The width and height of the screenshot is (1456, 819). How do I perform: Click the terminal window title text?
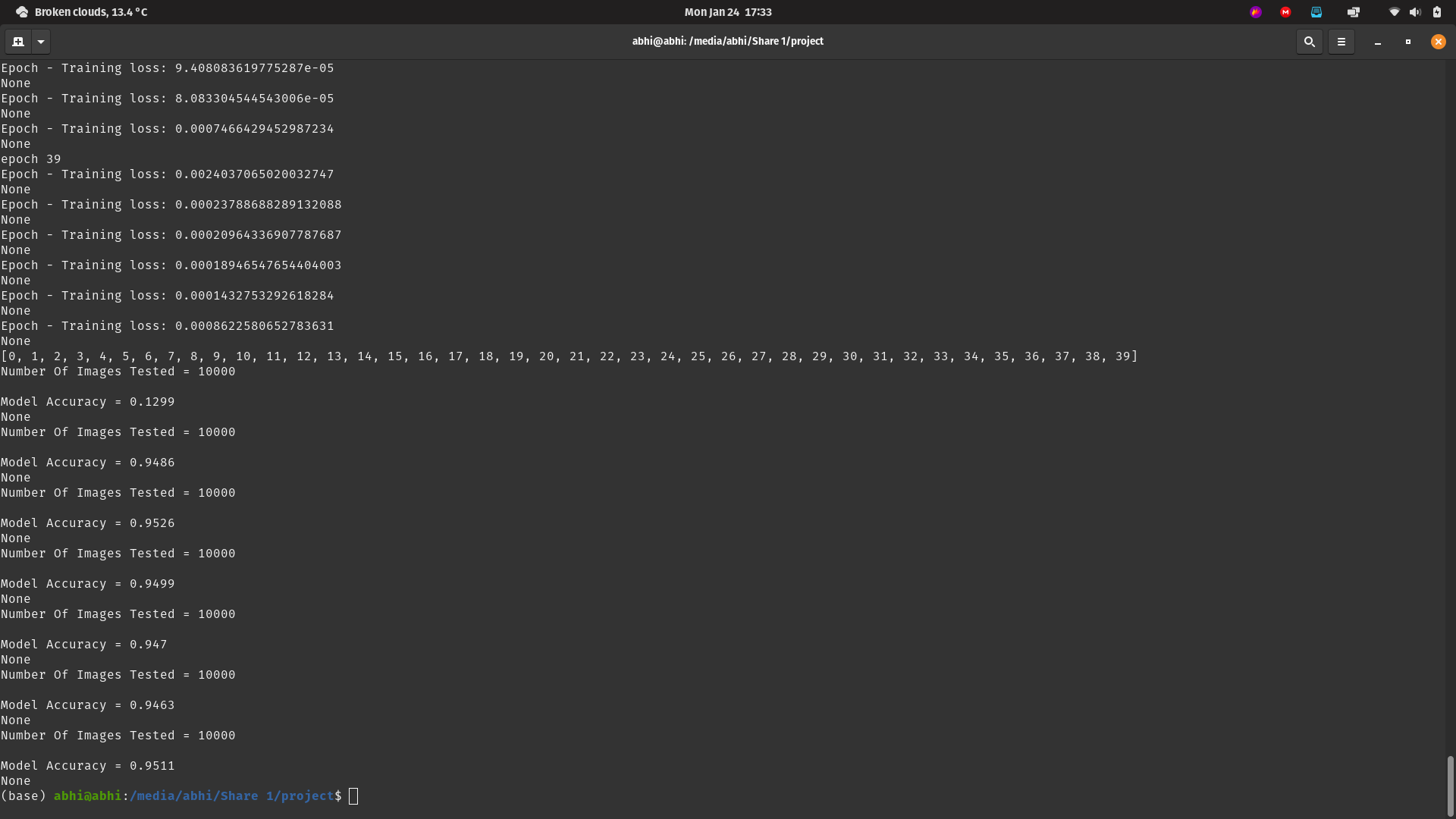pos(727,42)
